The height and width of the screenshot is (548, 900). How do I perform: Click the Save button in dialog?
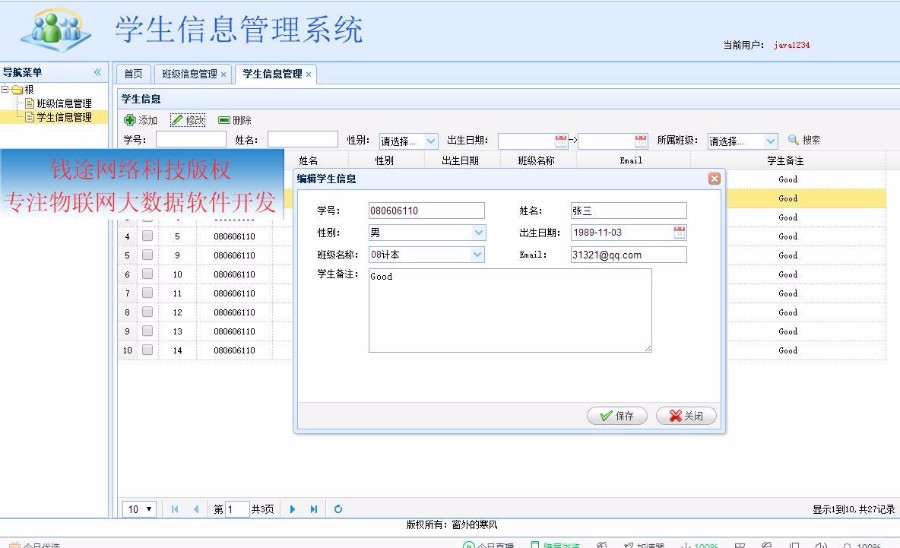(617, 415)
